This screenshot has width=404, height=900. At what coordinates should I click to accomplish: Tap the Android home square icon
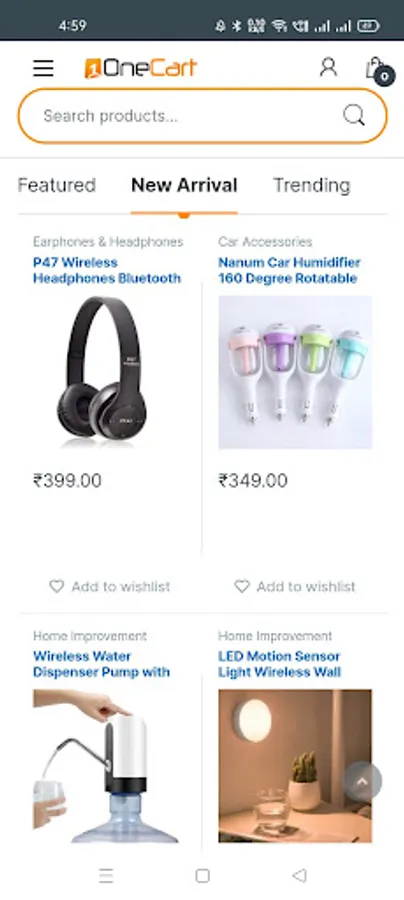pos(202,875)
